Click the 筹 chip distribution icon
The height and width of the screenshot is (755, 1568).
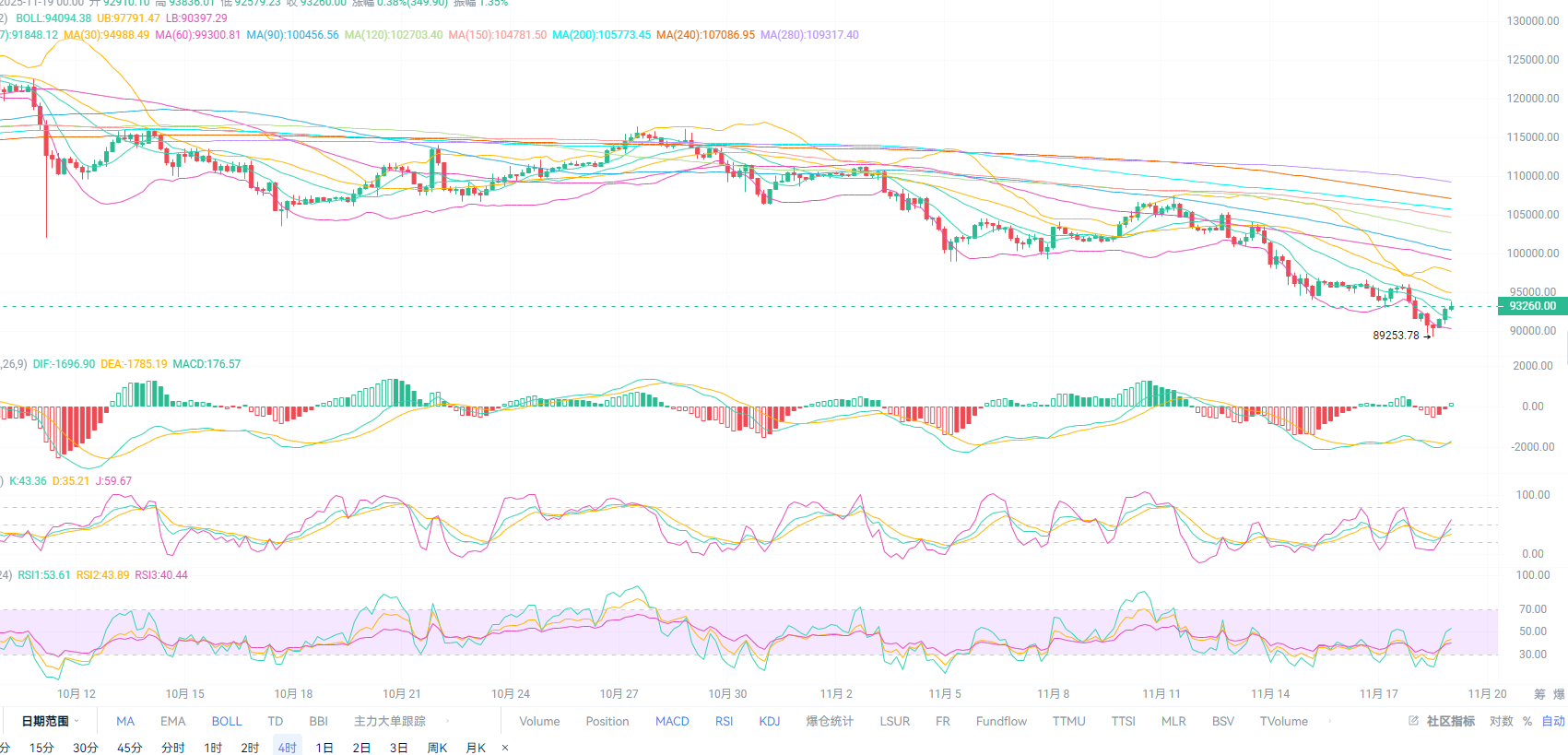[x=1539, y=694]
